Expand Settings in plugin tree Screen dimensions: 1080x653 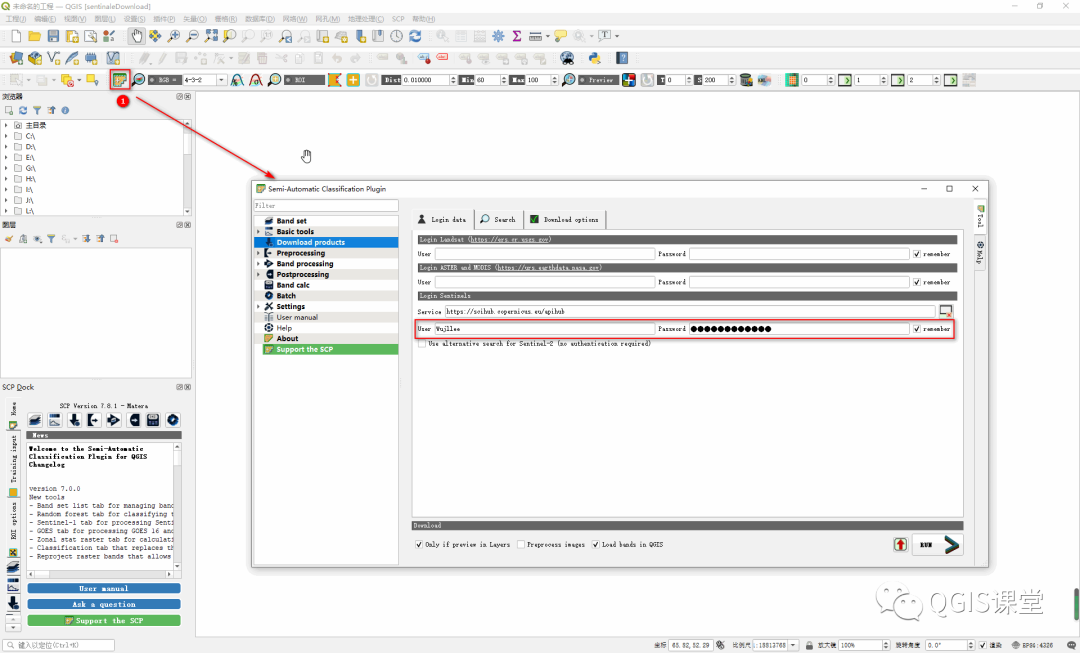point(258,307)
